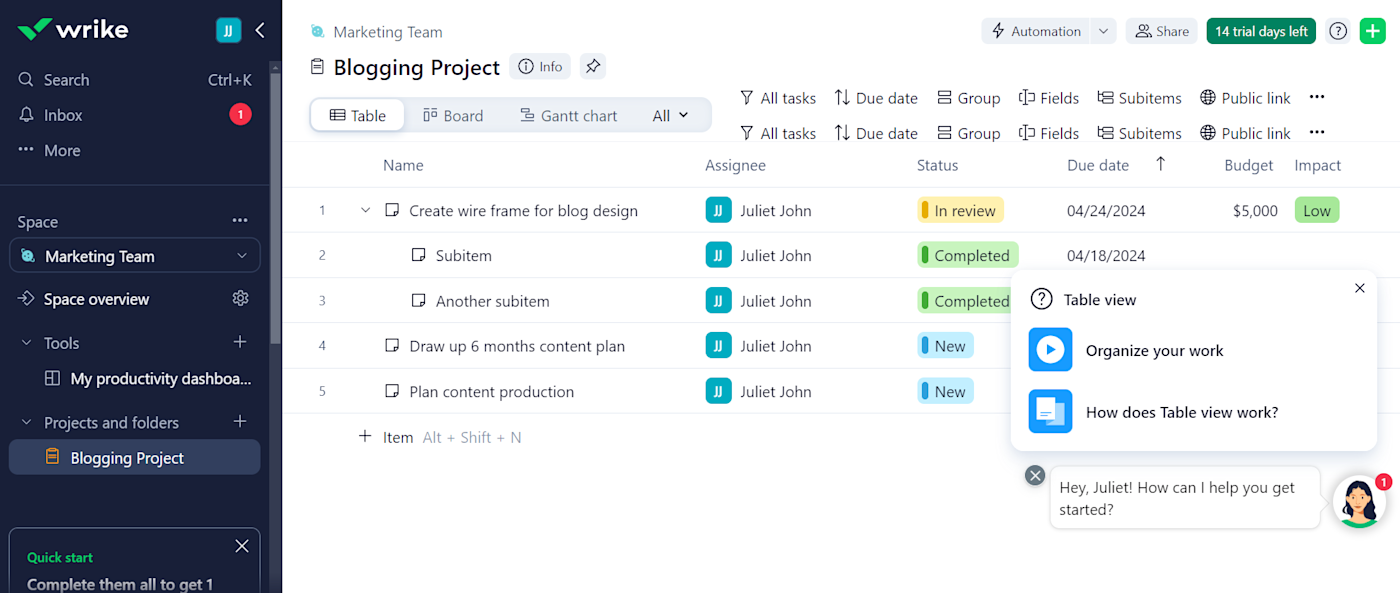Click the Wrike logo
1400x593 pixels.
tap(73, 29)
